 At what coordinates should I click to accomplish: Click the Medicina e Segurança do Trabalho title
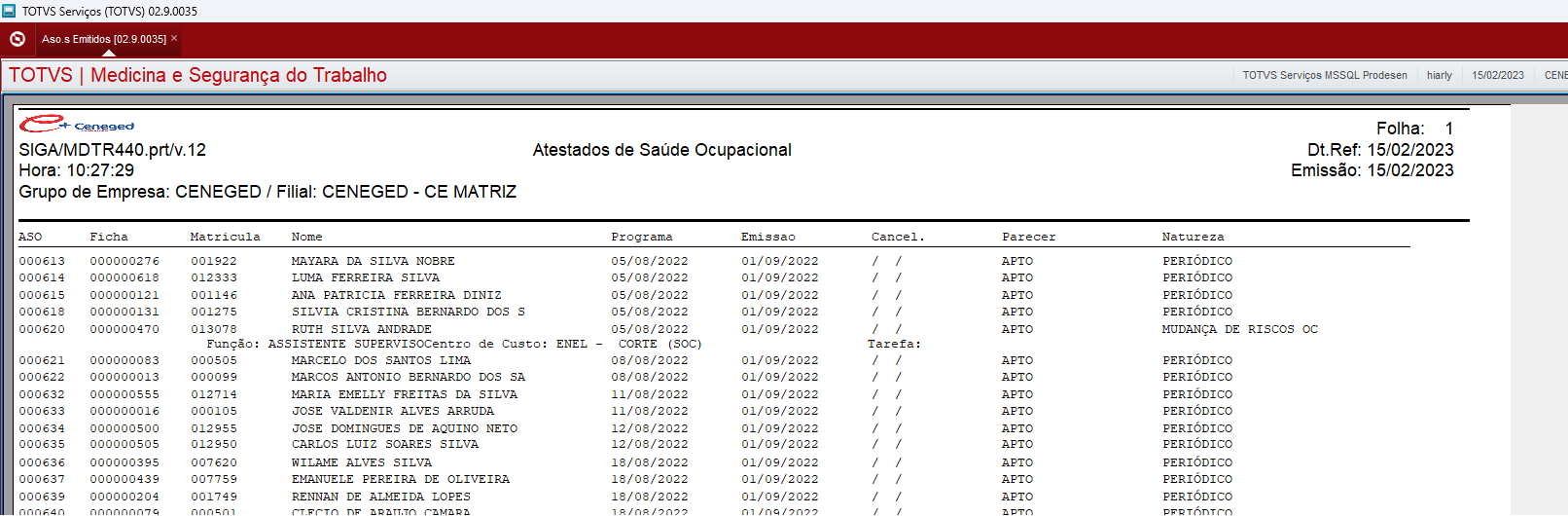pos(238,75)
